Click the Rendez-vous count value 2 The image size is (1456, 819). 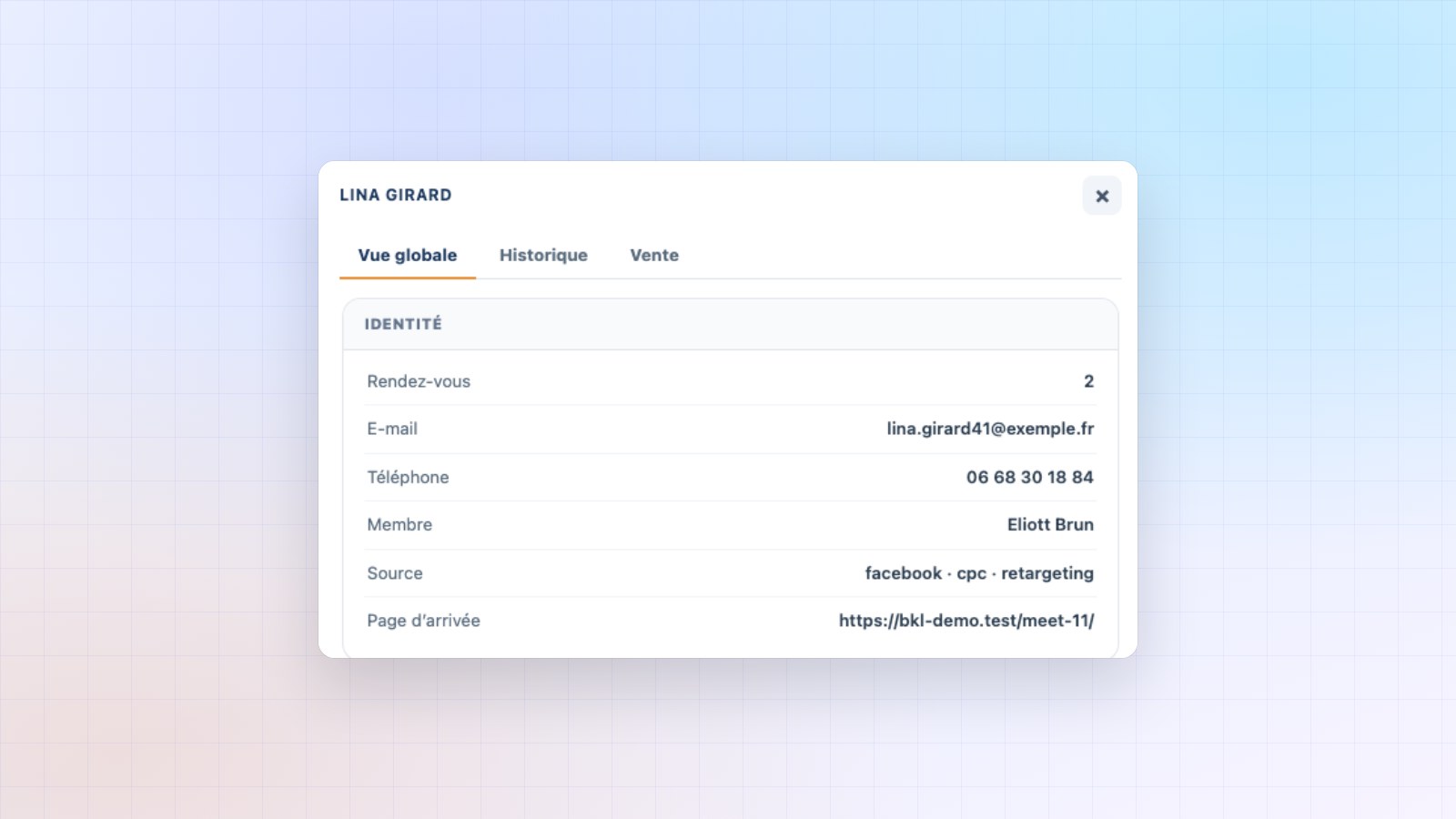(1088, 381)
